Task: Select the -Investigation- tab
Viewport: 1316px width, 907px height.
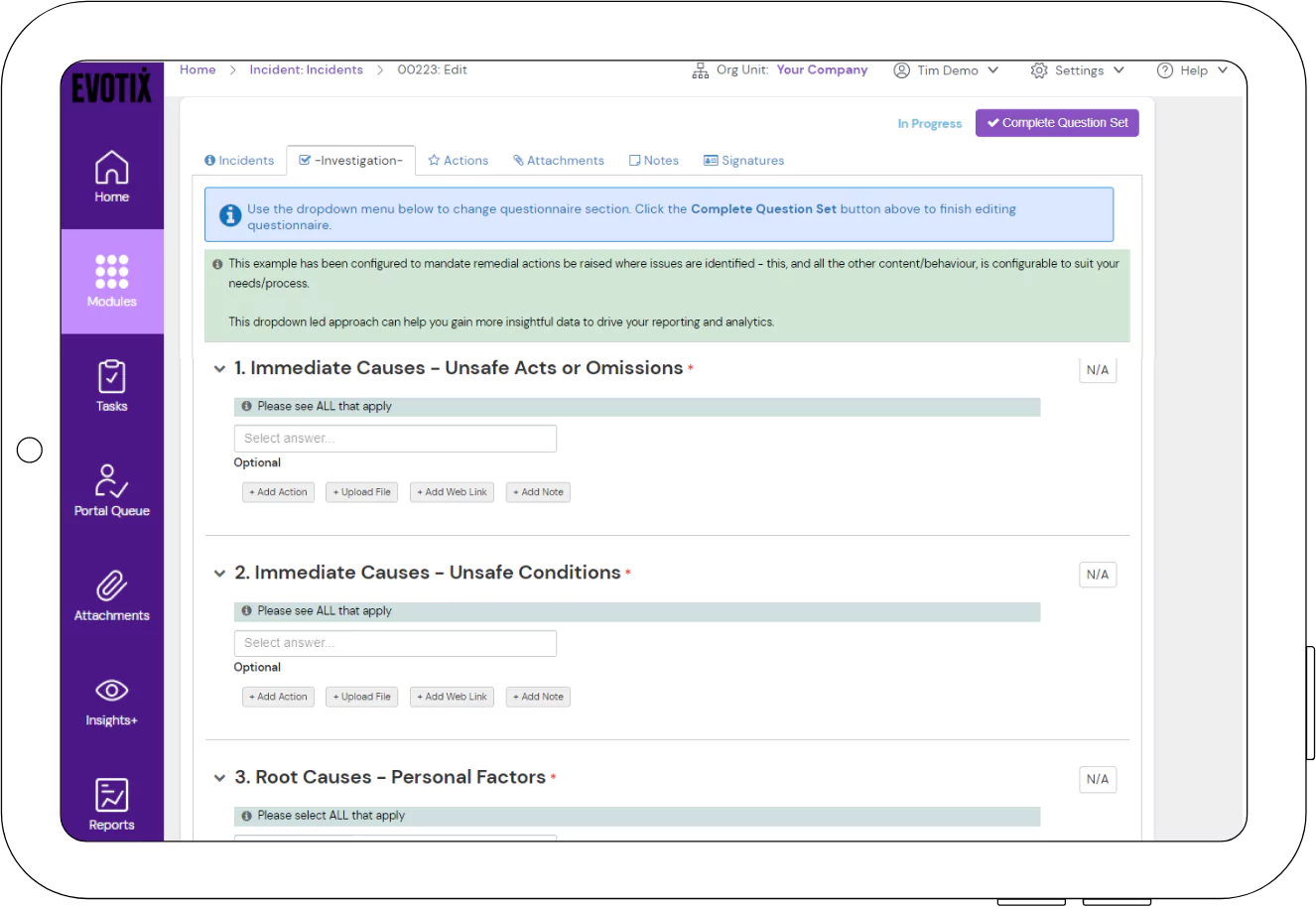Action: point(350,161)
